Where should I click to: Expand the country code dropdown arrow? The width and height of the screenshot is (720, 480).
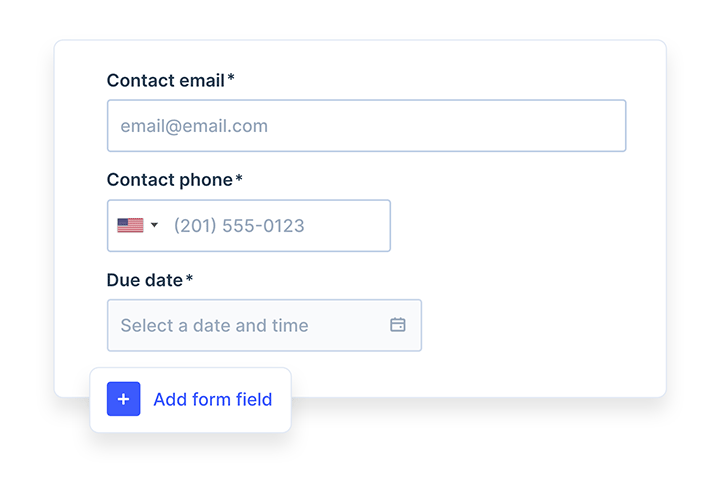tap(154, 226)
